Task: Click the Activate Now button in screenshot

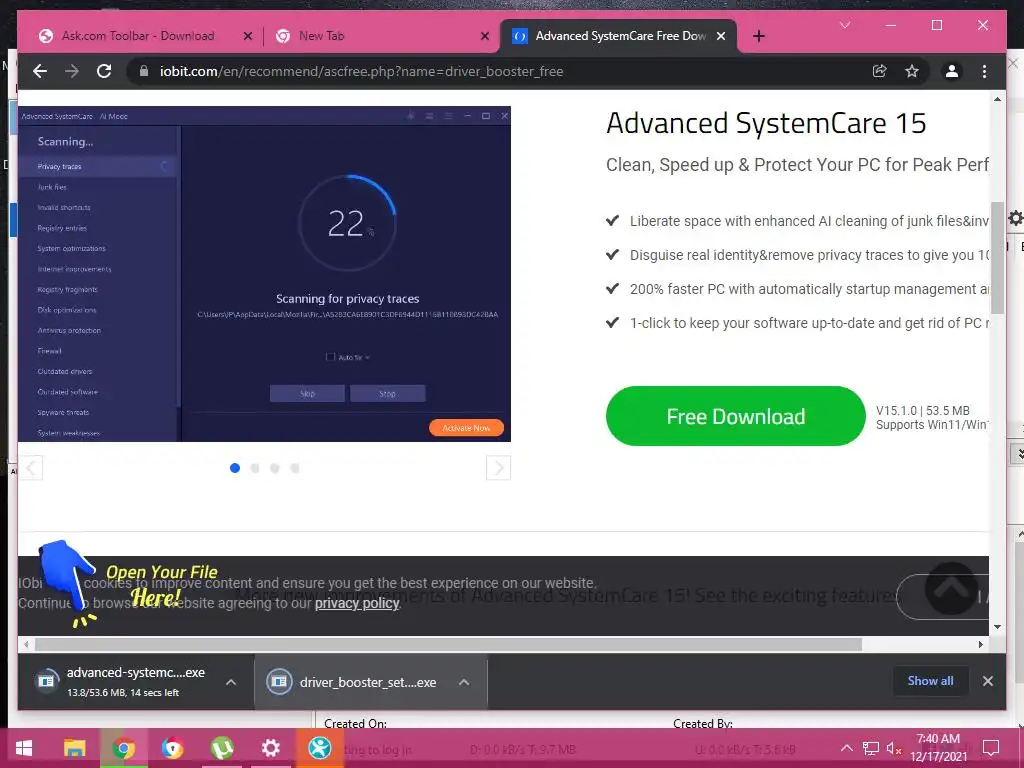Action: (x=466, y=428)
